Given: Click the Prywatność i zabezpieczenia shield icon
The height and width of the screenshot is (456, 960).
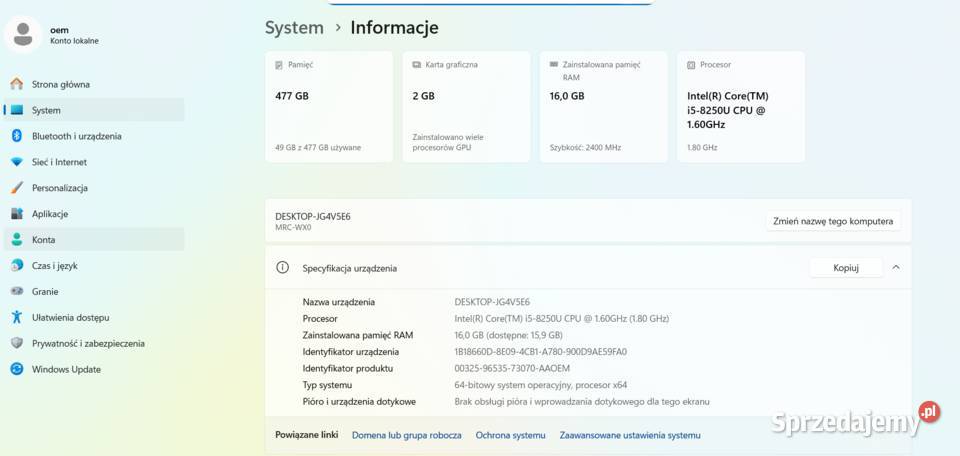Looking at the screenshot, I should click(17, 343).
